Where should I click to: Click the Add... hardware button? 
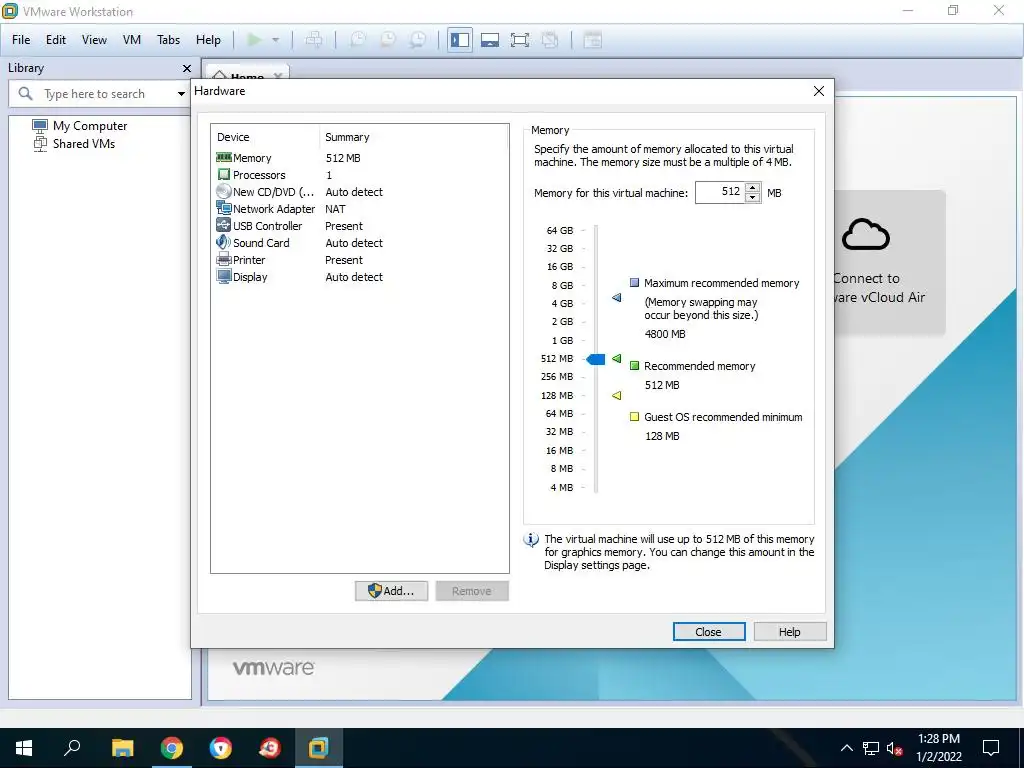click(x=391, y=591)
